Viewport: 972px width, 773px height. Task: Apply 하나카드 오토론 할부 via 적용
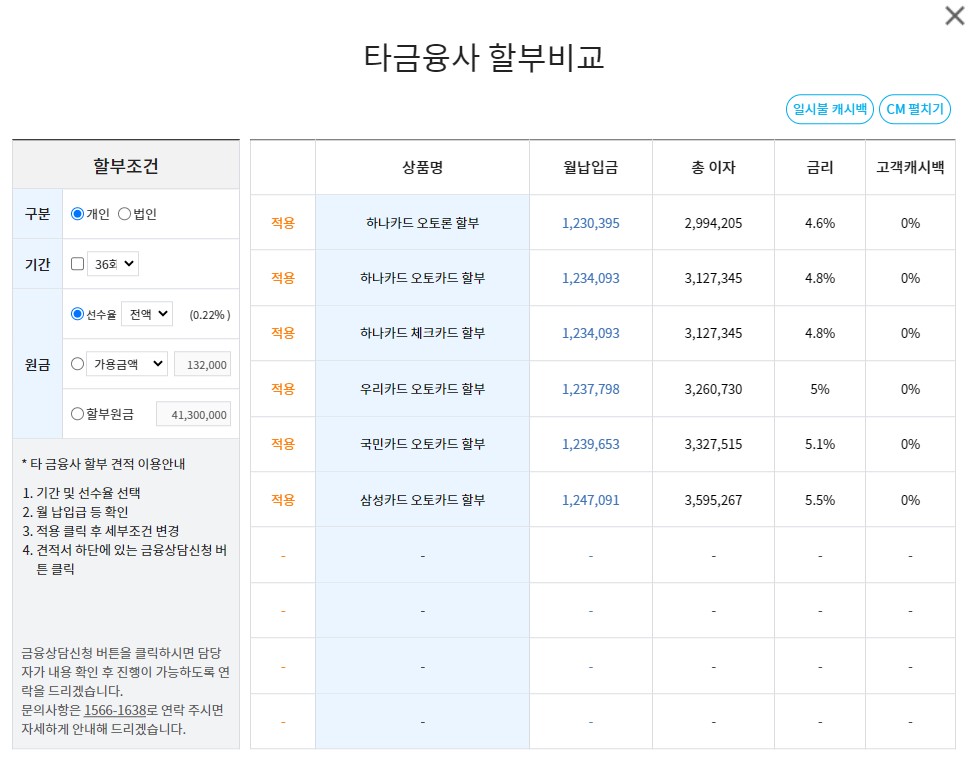[x=283, y=223]
